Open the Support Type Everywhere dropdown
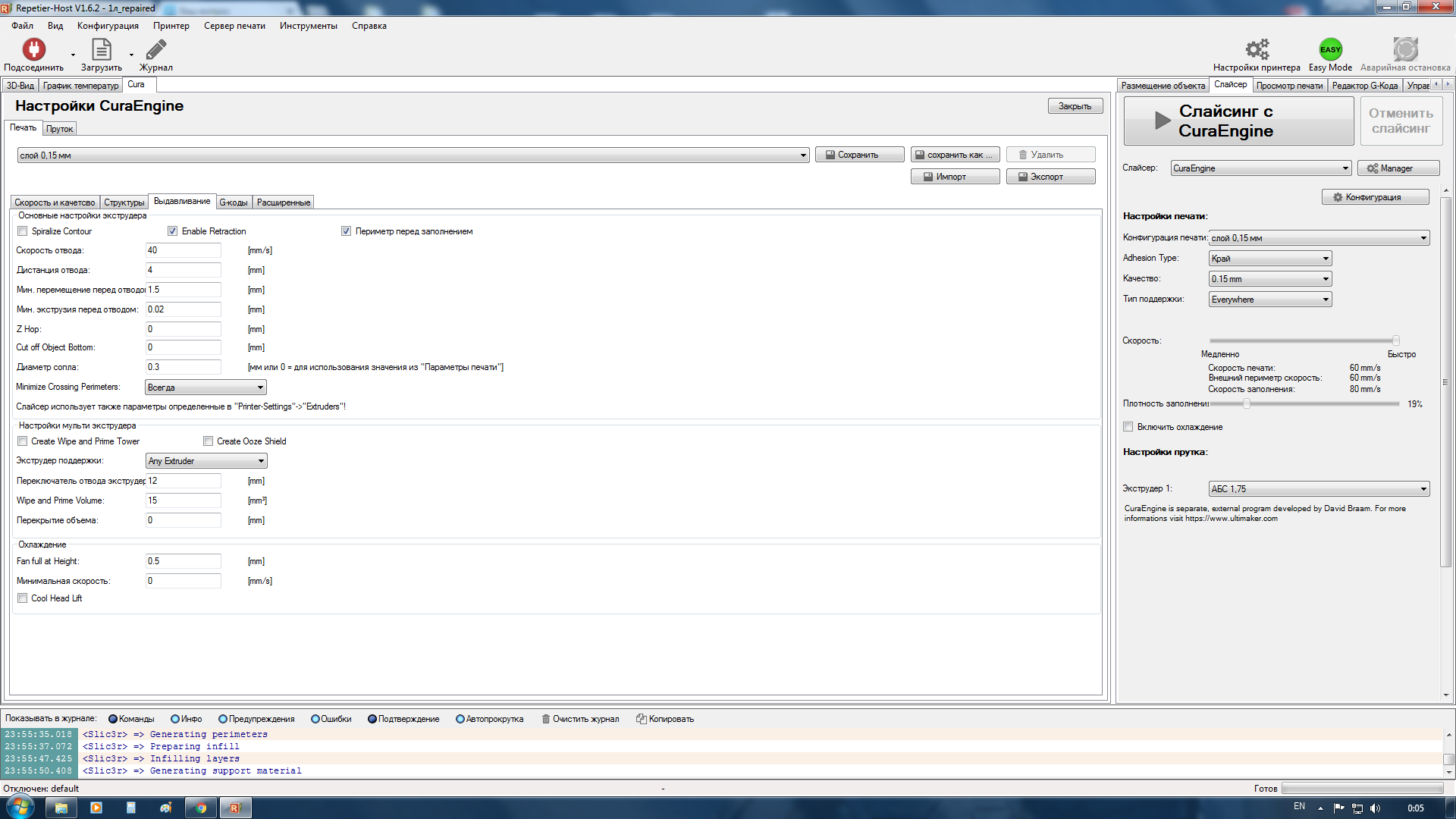The height and width of the screenshot is (819, 1456). (x=1269, y=300)
